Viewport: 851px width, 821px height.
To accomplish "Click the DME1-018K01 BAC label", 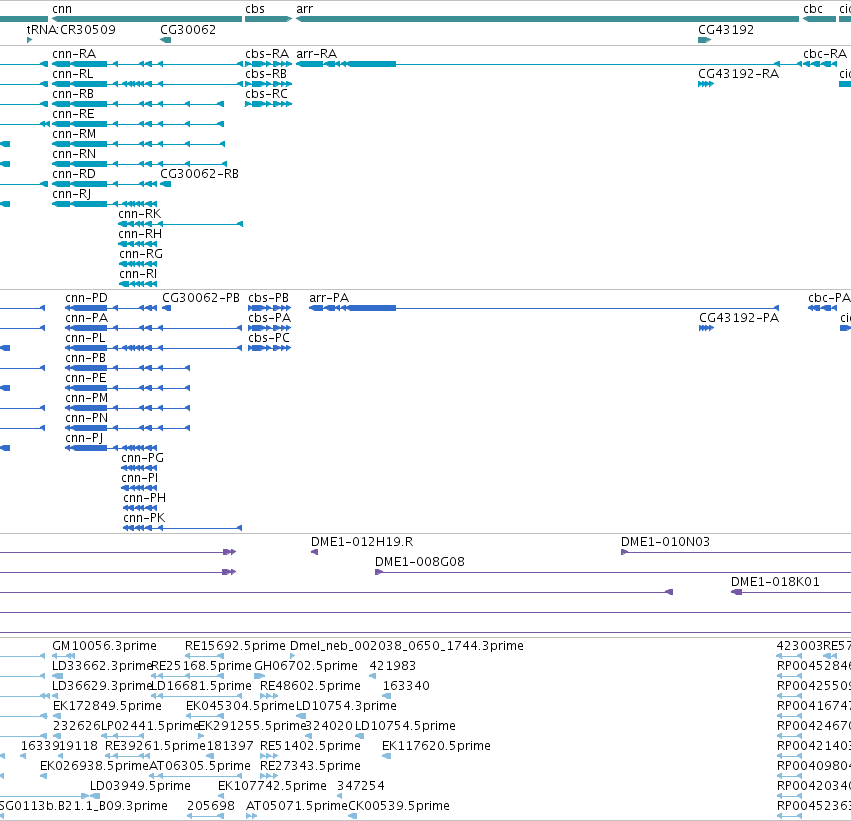I will 775,583.
